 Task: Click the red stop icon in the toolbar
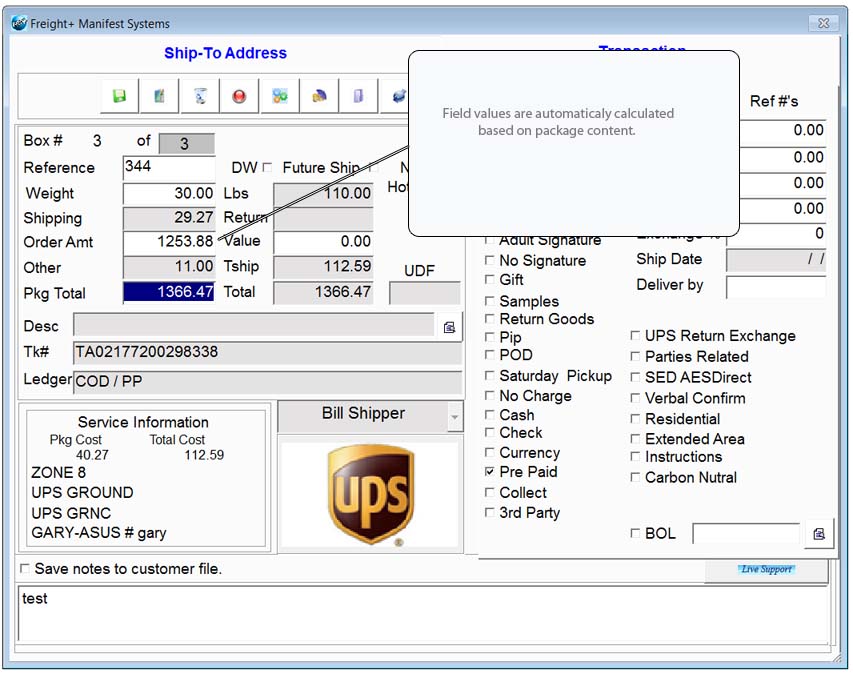pyautogui.click(x=240, y=97)
